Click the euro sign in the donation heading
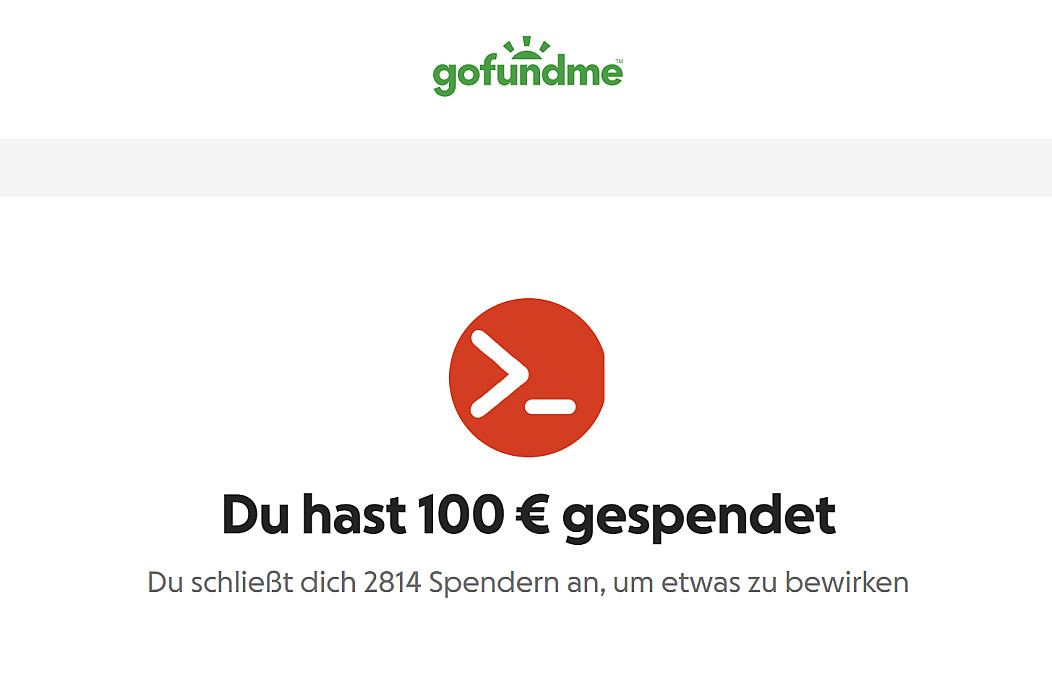1052x681 pixels. 533,515
